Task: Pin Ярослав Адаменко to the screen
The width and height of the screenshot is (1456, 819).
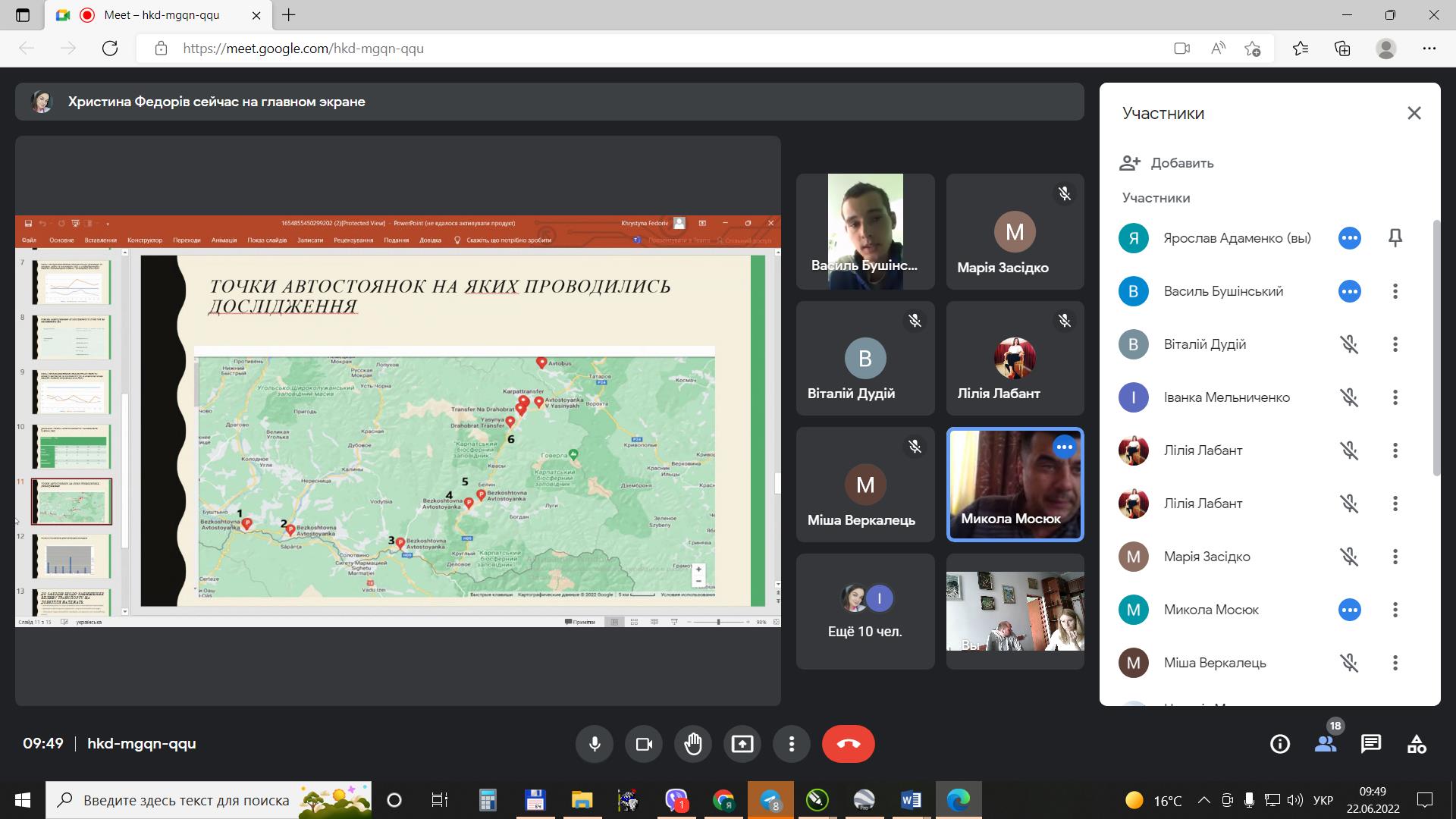Action: pyautogui.click(x=1395, y=238)
